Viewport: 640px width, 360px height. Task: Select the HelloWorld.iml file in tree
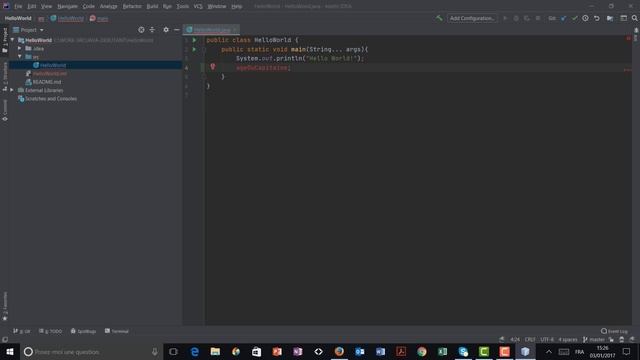(49, 73)
